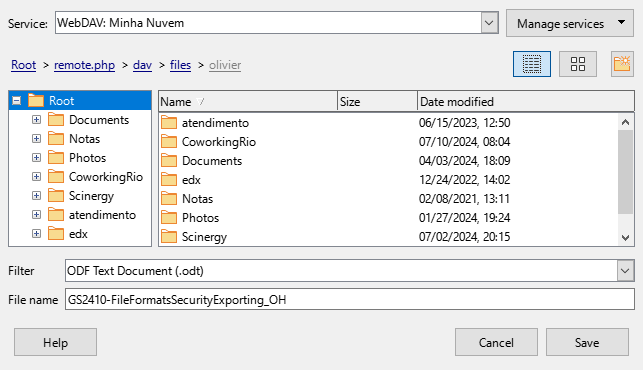The width and height of the screenshot is (643, 370).
Task: Go to files in breadcrumb
Action: (180, 65)
